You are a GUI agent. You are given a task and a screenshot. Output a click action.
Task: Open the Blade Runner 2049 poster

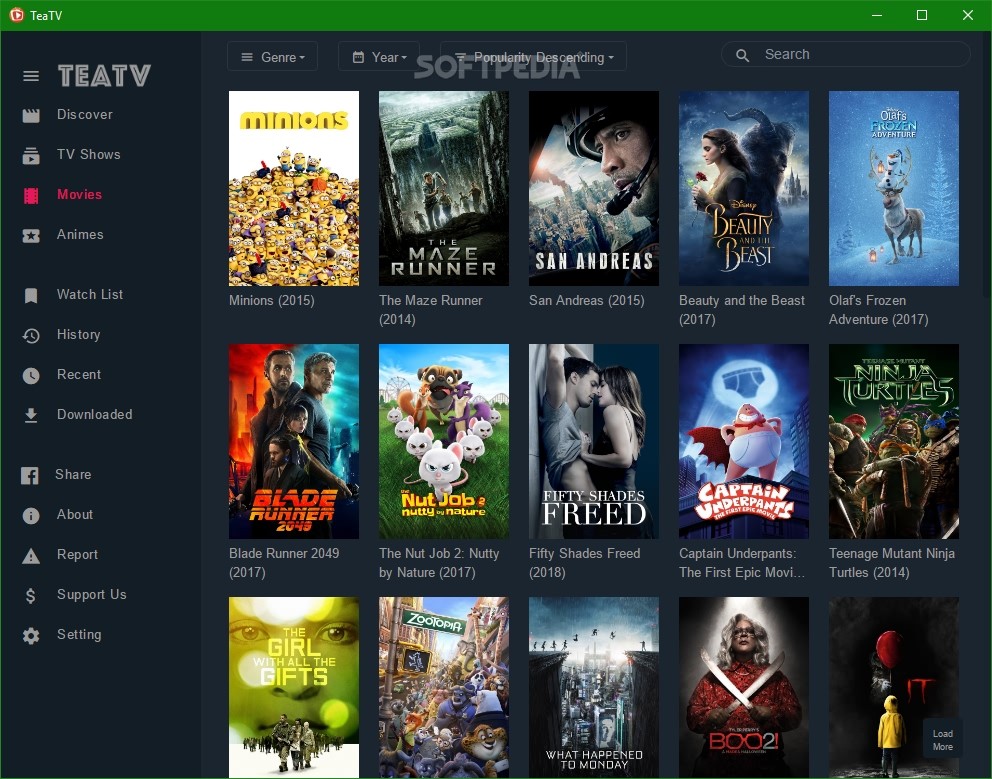(294, 441)
